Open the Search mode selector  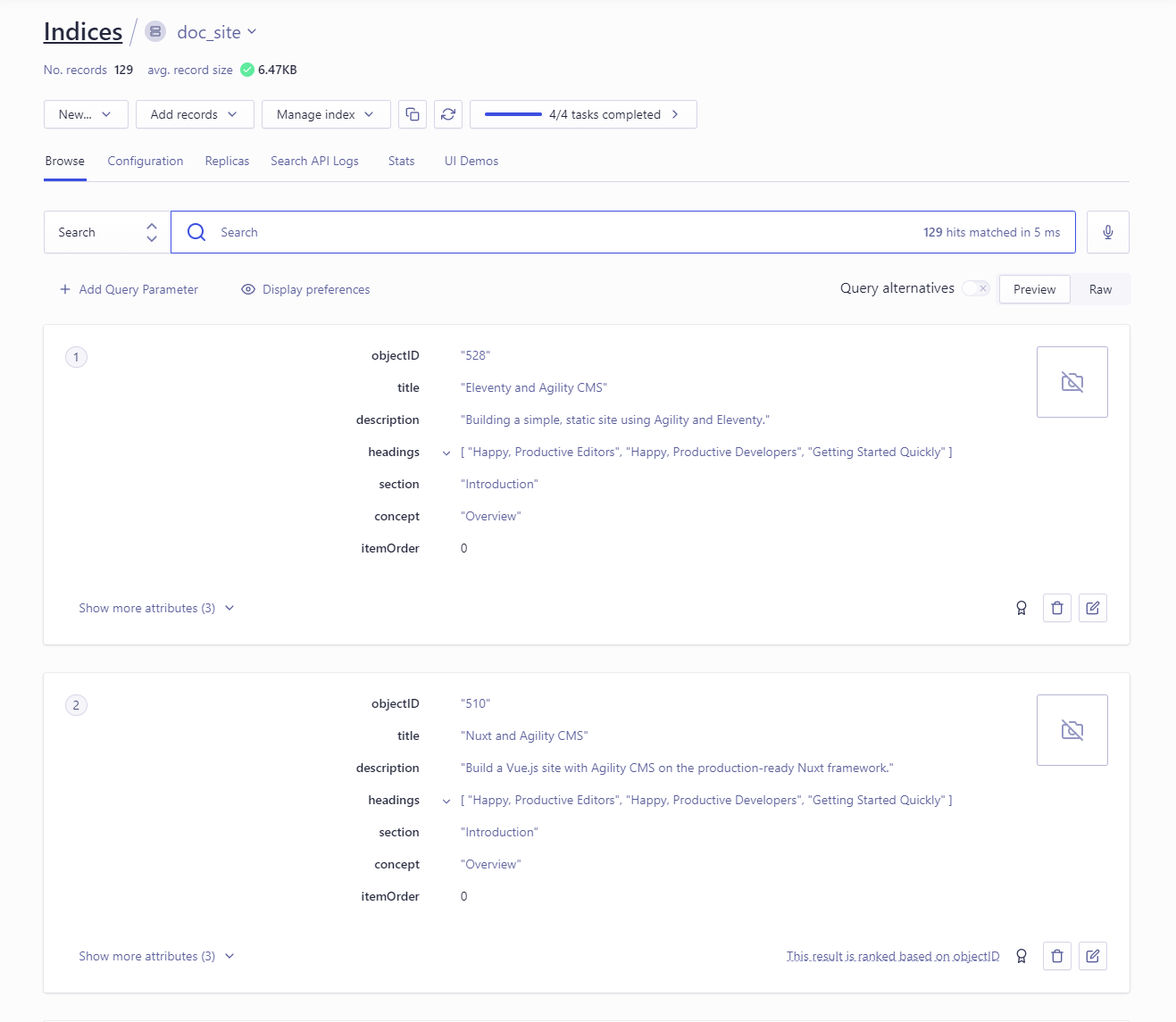click(107, 232)
